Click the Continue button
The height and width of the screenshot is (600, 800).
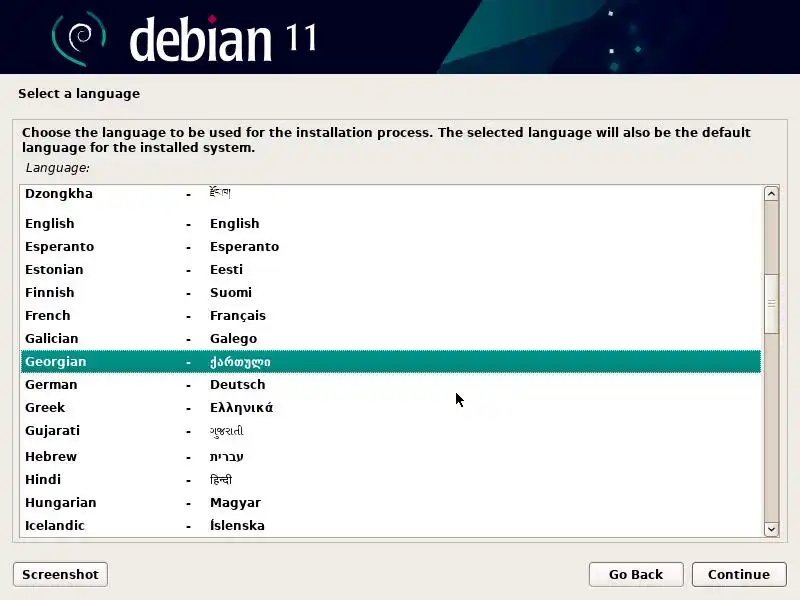click(x=739, y=574)
